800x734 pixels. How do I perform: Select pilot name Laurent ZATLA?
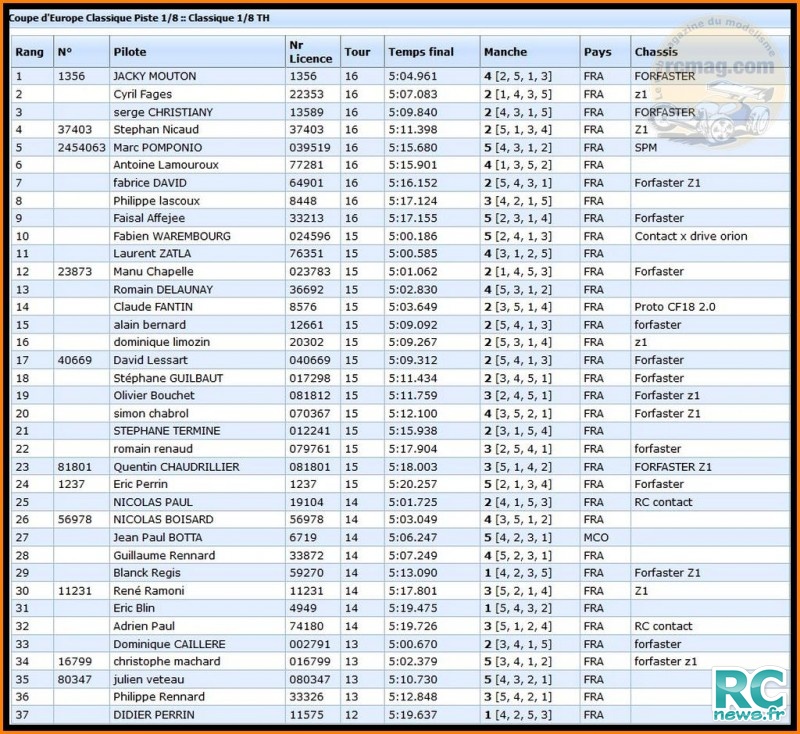[152, 254]
